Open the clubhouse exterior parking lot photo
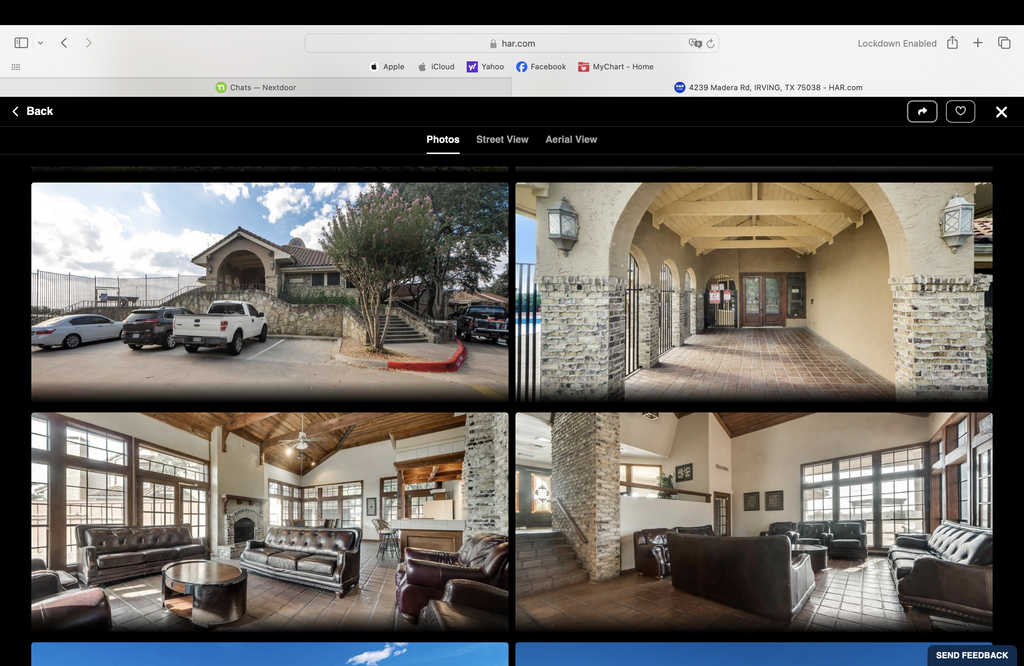The height and width of the screenshot is (666, 1024). [x=270, y=291]
